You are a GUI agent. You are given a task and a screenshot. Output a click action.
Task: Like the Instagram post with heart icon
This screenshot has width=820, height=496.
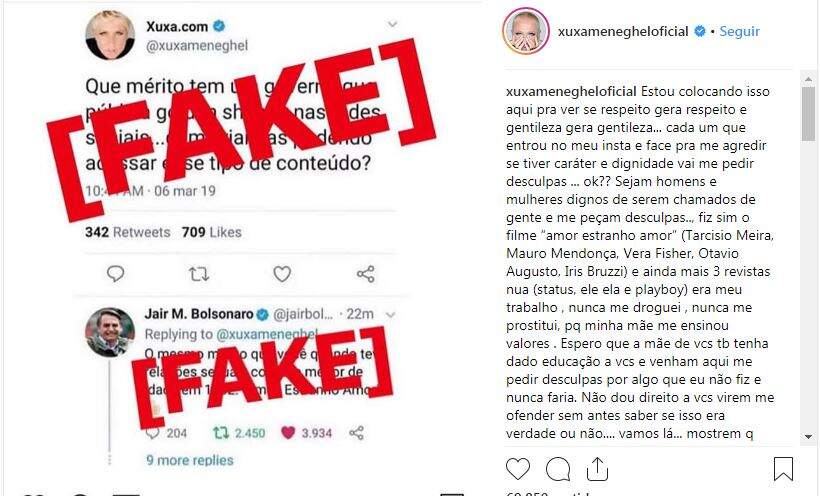click(518, 469)
